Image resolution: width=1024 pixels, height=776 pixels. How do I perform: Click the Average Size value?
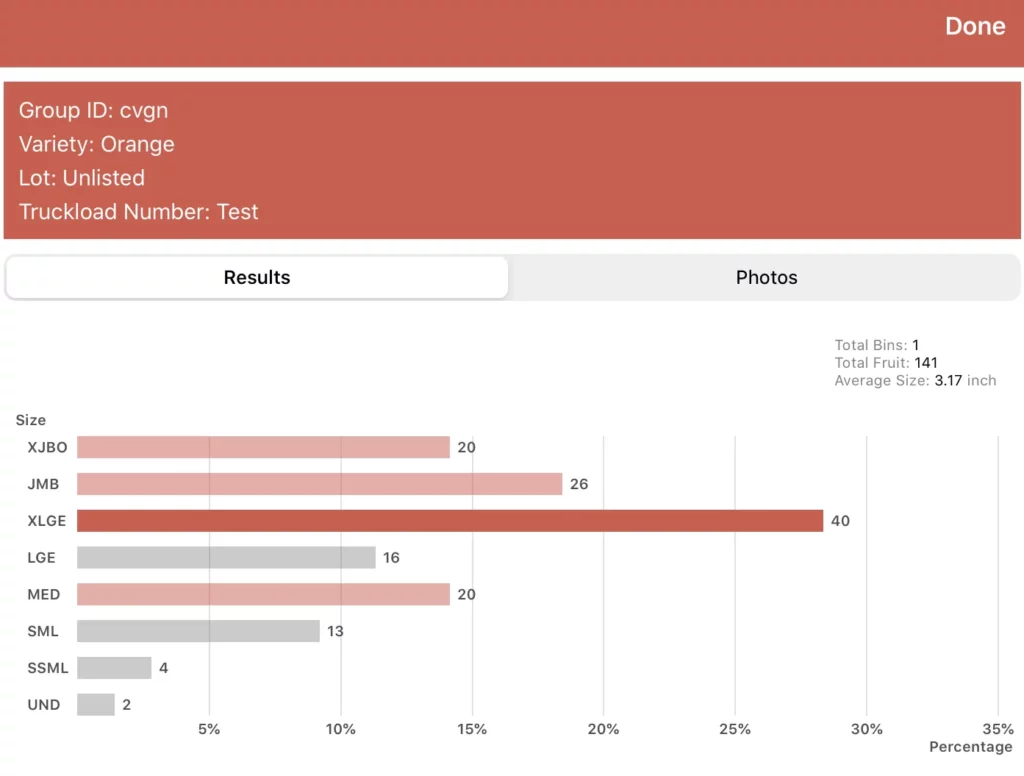[x=949, y=381]
